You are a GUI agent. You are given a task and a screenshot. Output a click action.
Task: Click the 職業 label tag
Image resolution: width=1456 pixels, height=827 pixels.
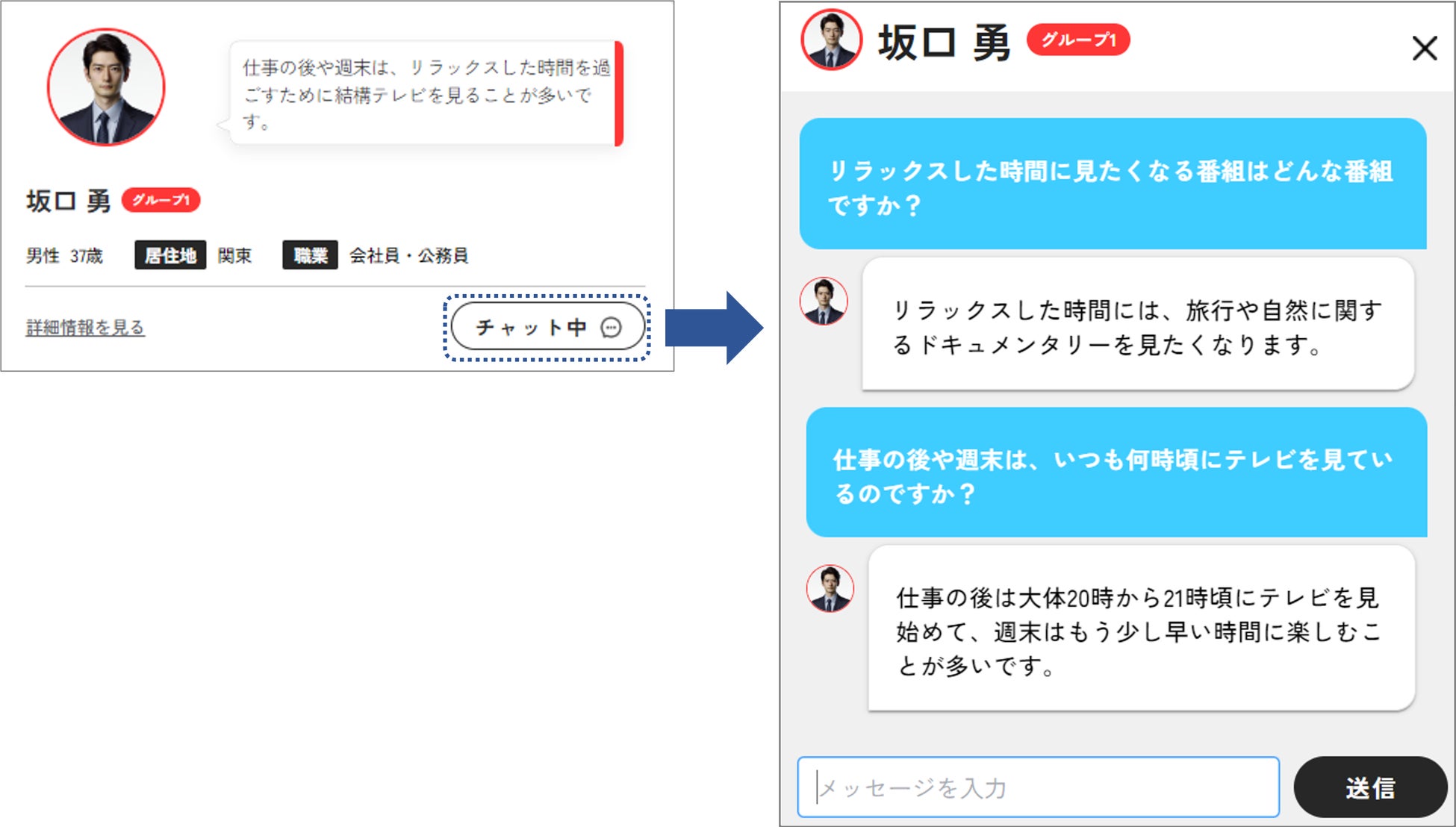click(x=310, y=255)
